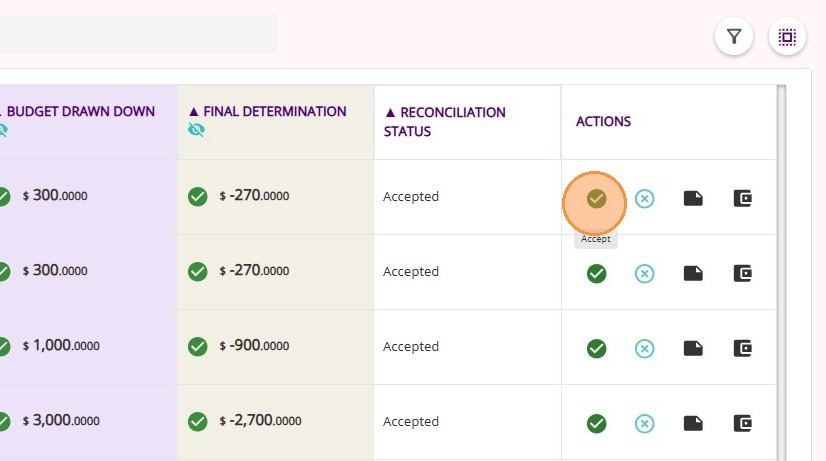The height and width of the screenshot is (461, 826).
Task: Toggle visibility of Budget Drawn Down column
Action: 3,130
